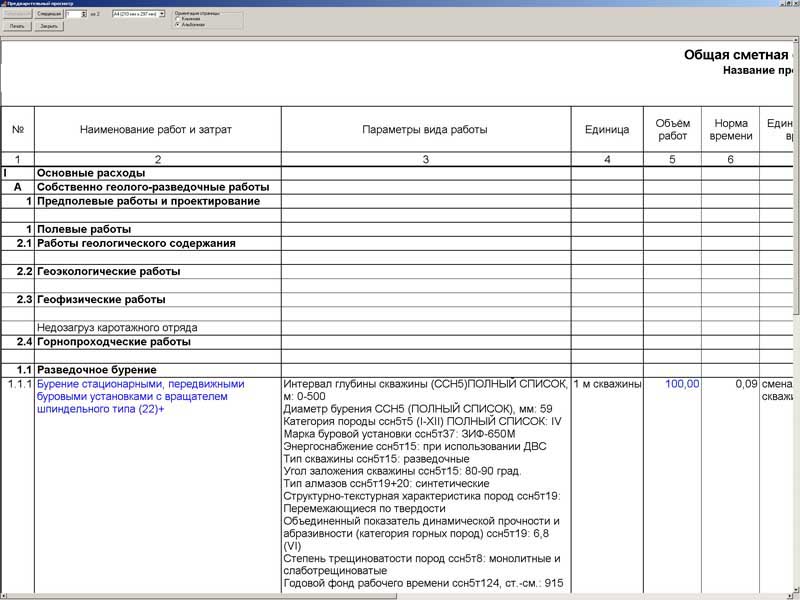The image size is (800, 600).
Task: Click the horizontal scrollbar at the bottom
Action: tap(398, 596)
